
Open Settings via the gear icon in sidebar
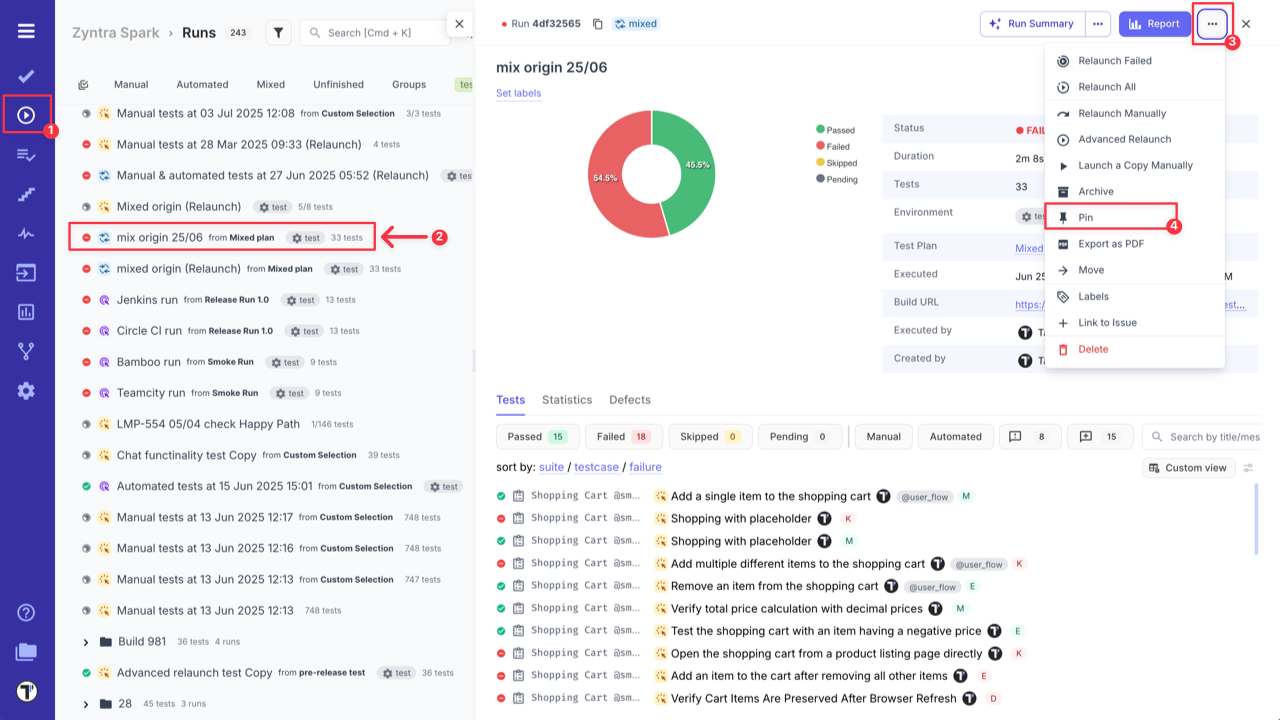click(x=26, y=391)
